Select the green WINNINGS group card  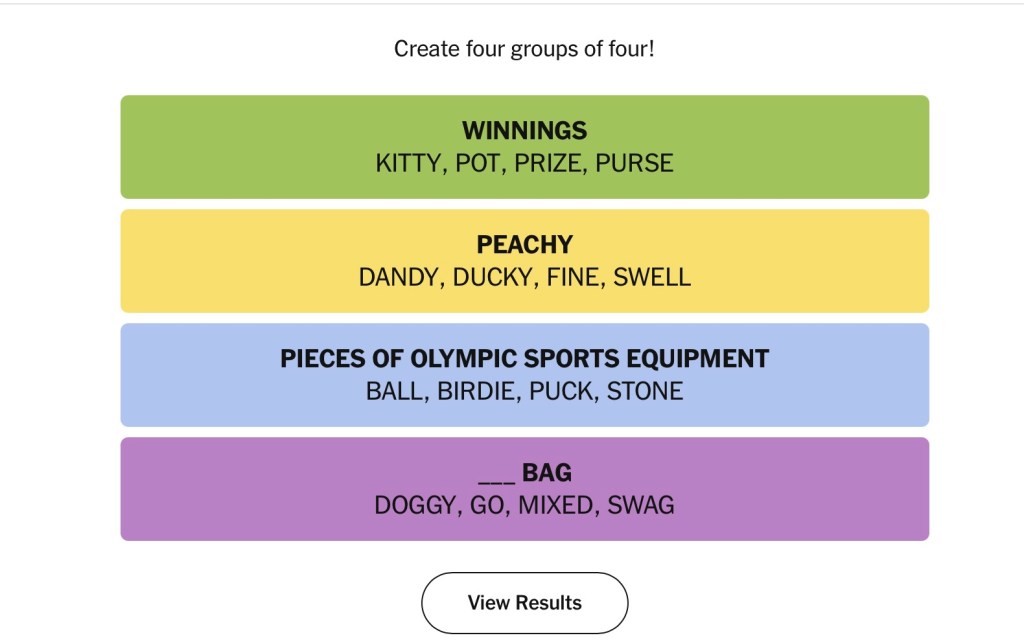pos(200,147)
